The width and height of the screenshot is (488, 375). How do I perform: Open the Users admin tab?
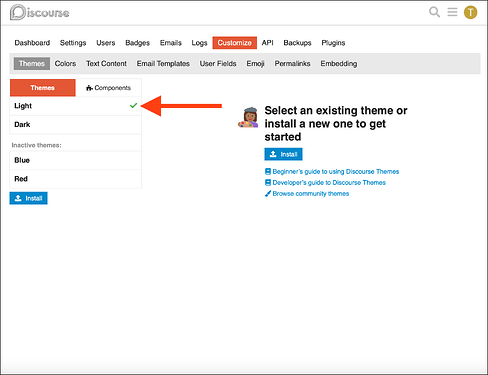click(x=106, y=43)
